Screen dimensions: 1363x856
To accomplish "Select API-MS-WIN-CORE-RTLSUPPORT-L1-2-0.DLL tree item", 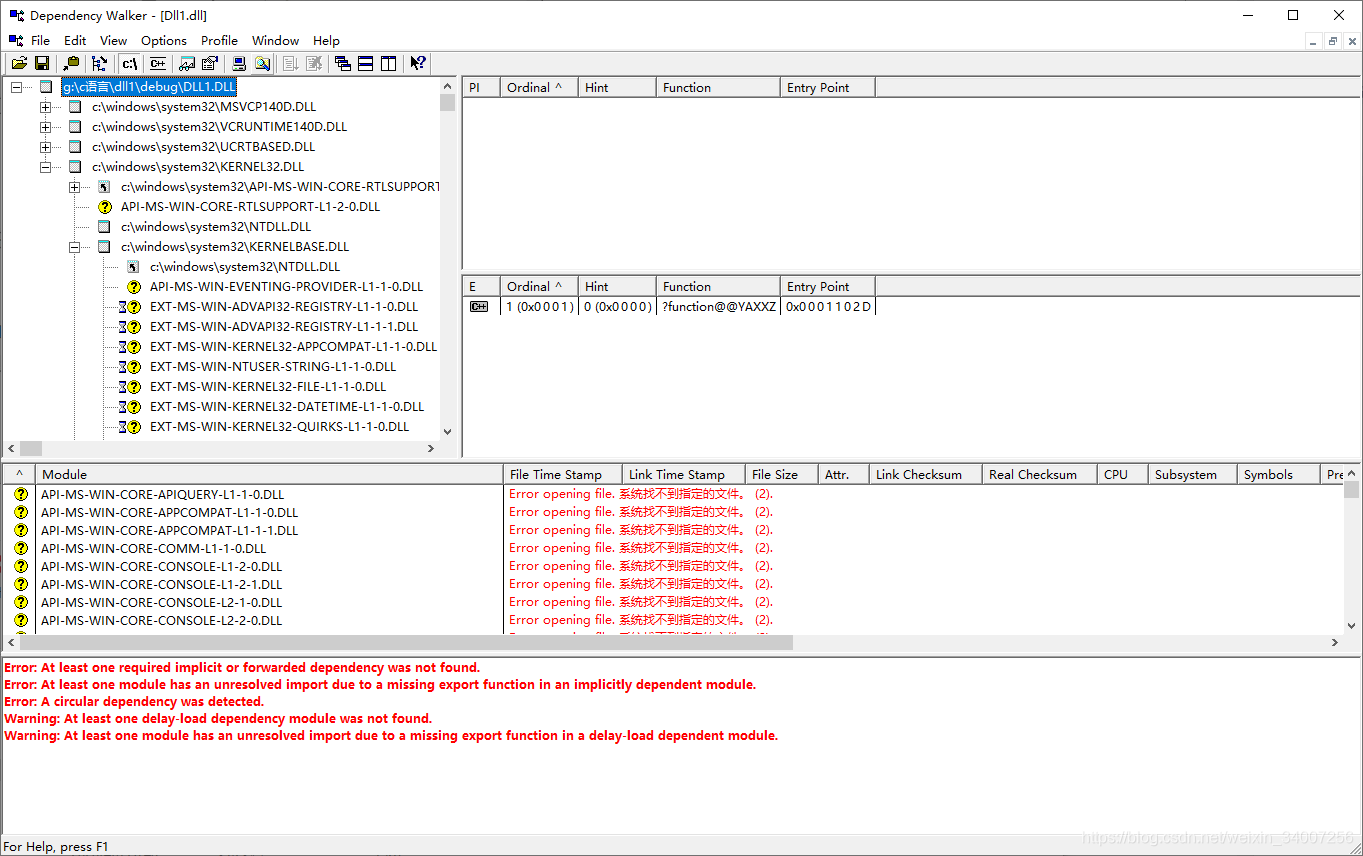I will pyautogui.click(x=250, y=207).
